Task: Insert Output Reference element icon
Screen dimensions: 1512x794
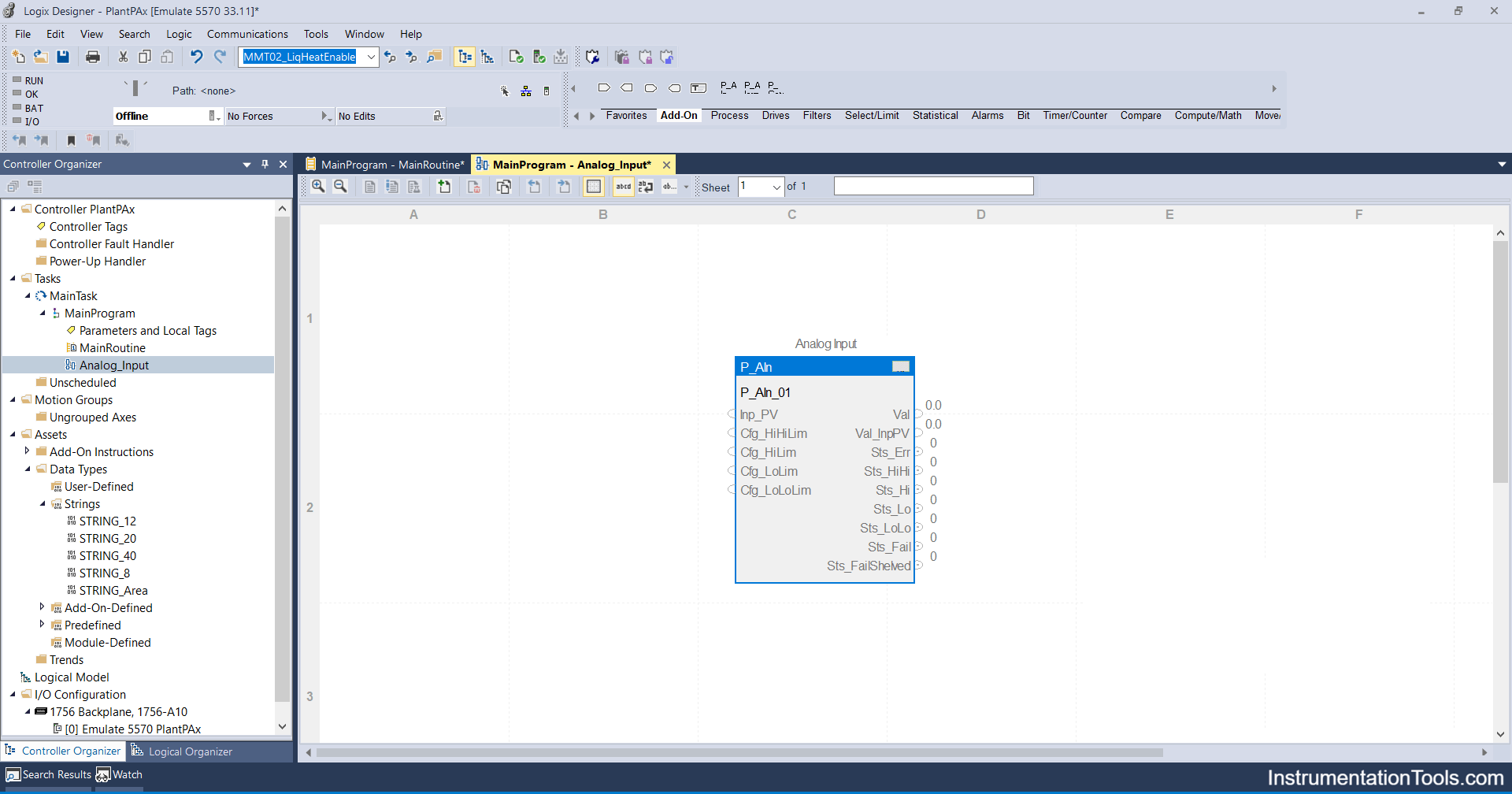Action: pyautogui.click(x=627, y=88)
